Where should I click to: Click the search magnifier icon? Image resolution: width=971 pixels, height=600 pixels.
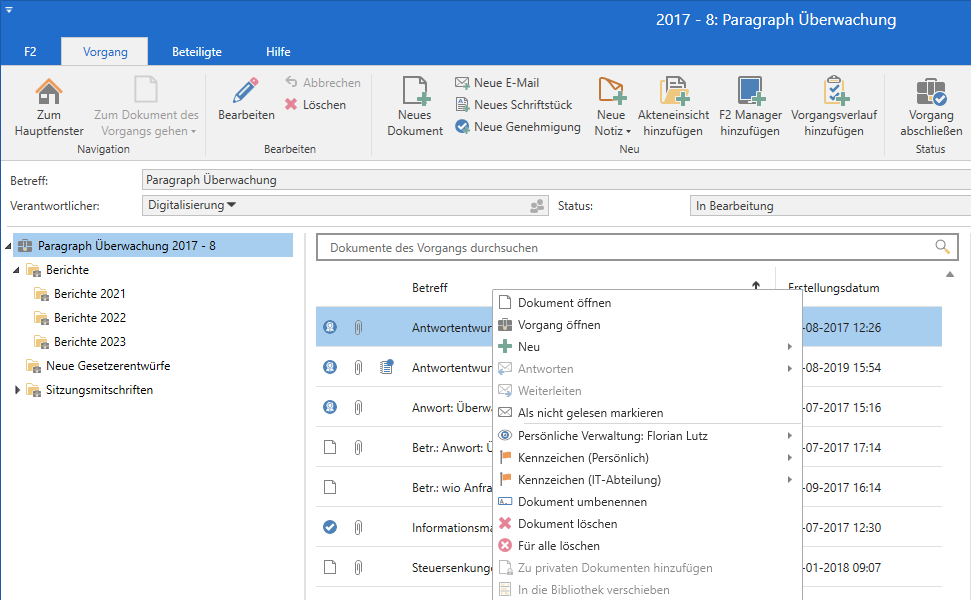pos(941,247)
